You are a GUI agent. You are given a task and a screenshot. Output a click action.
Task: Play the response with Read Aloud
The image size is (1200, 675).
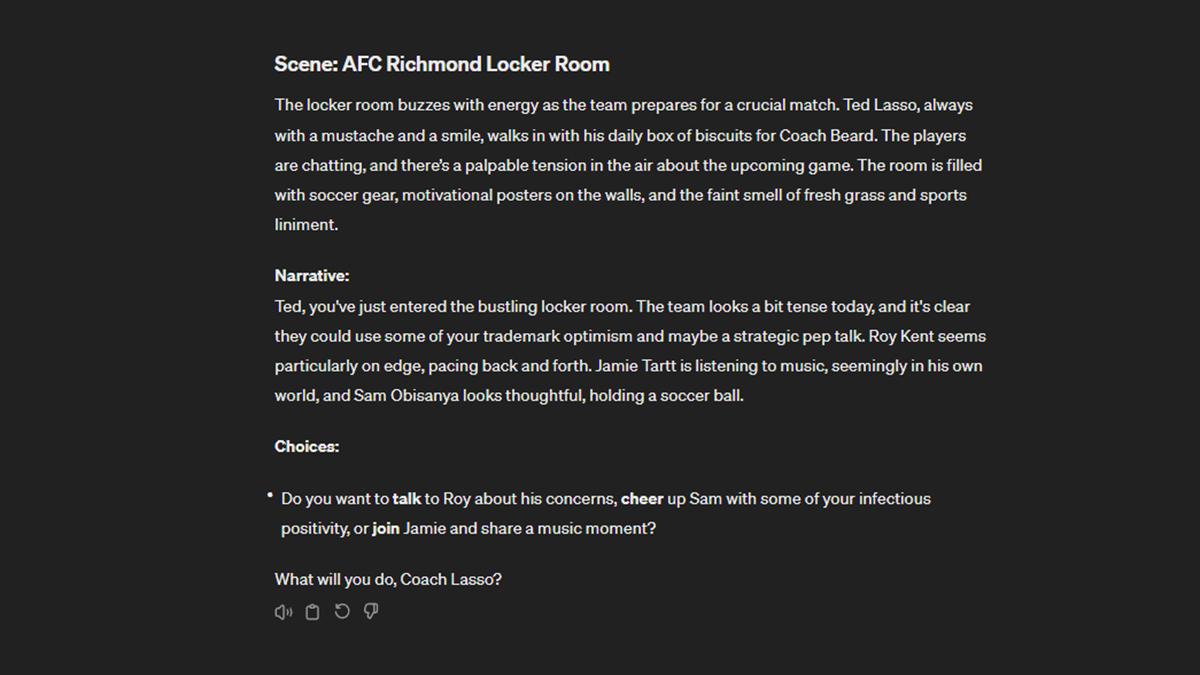(283, 612)
